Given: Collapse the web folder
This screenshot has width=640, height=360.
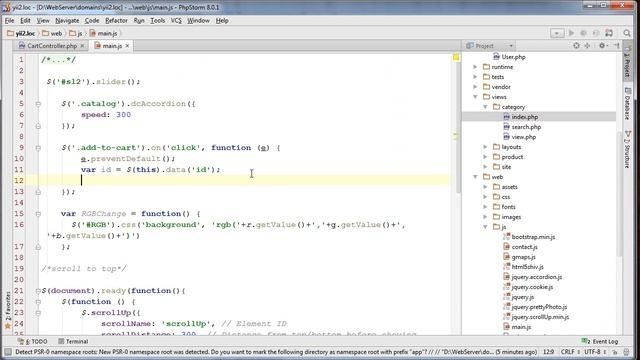Looking at the screenshot, I should click(475, 177).
